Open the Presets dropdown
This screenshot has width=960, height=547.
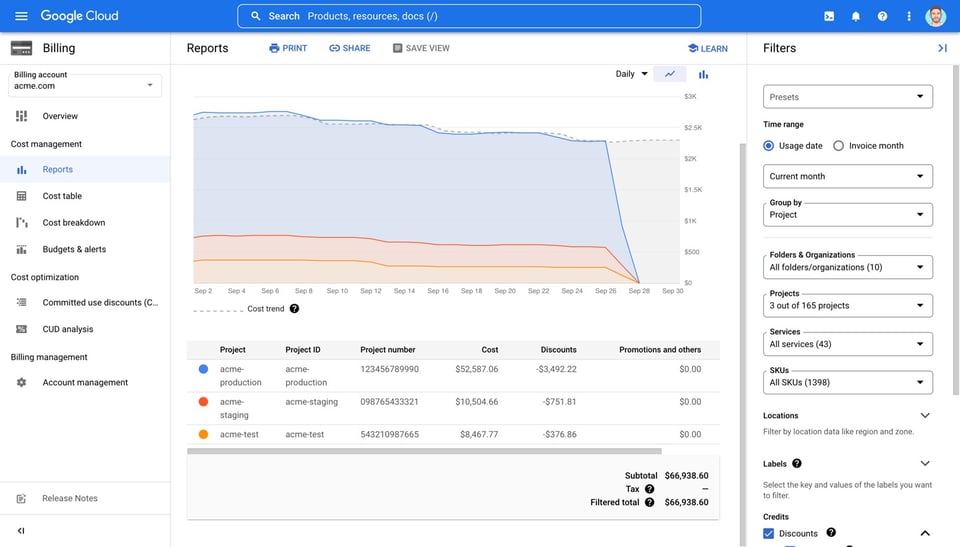pos(847,97)
